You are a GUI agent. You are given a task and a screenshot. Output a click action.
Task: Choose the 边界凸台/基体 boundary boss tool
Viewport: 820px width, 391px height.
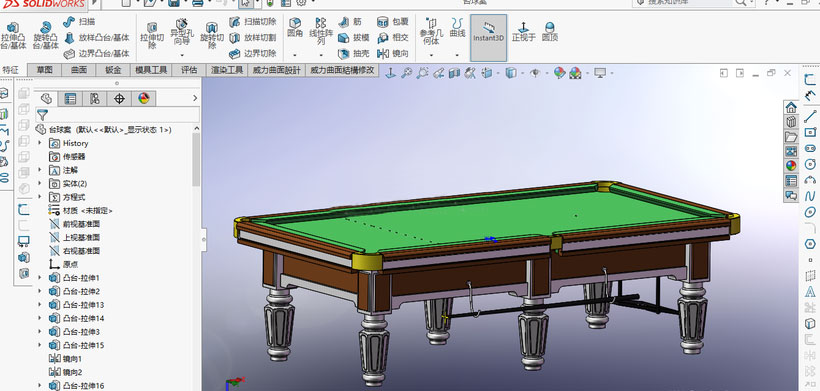click(x=96, y=53)
